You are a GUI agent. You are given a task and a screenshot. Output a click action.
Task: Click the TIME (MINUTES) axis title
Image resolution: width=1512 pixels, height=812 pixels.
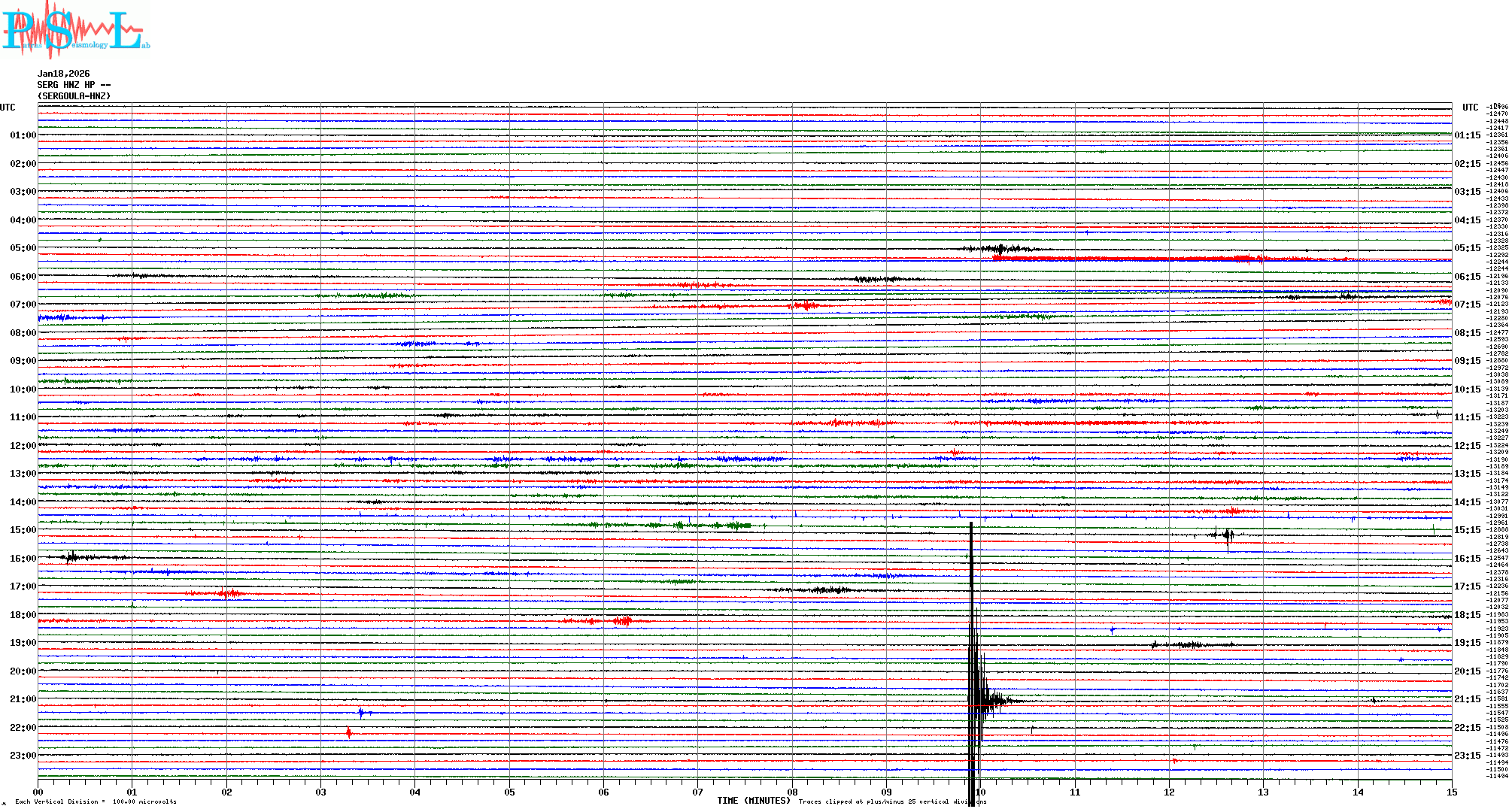pyautogui.click(x=754, y=801)
